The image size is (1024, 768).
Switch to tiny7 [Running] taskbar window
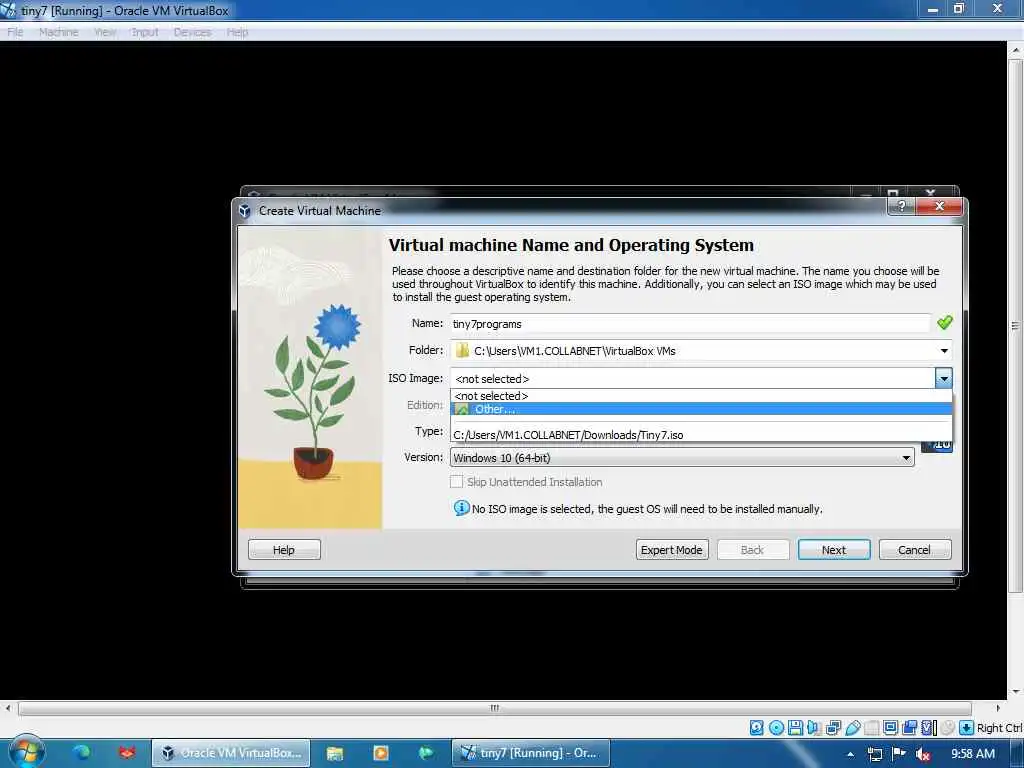(530, 753)
